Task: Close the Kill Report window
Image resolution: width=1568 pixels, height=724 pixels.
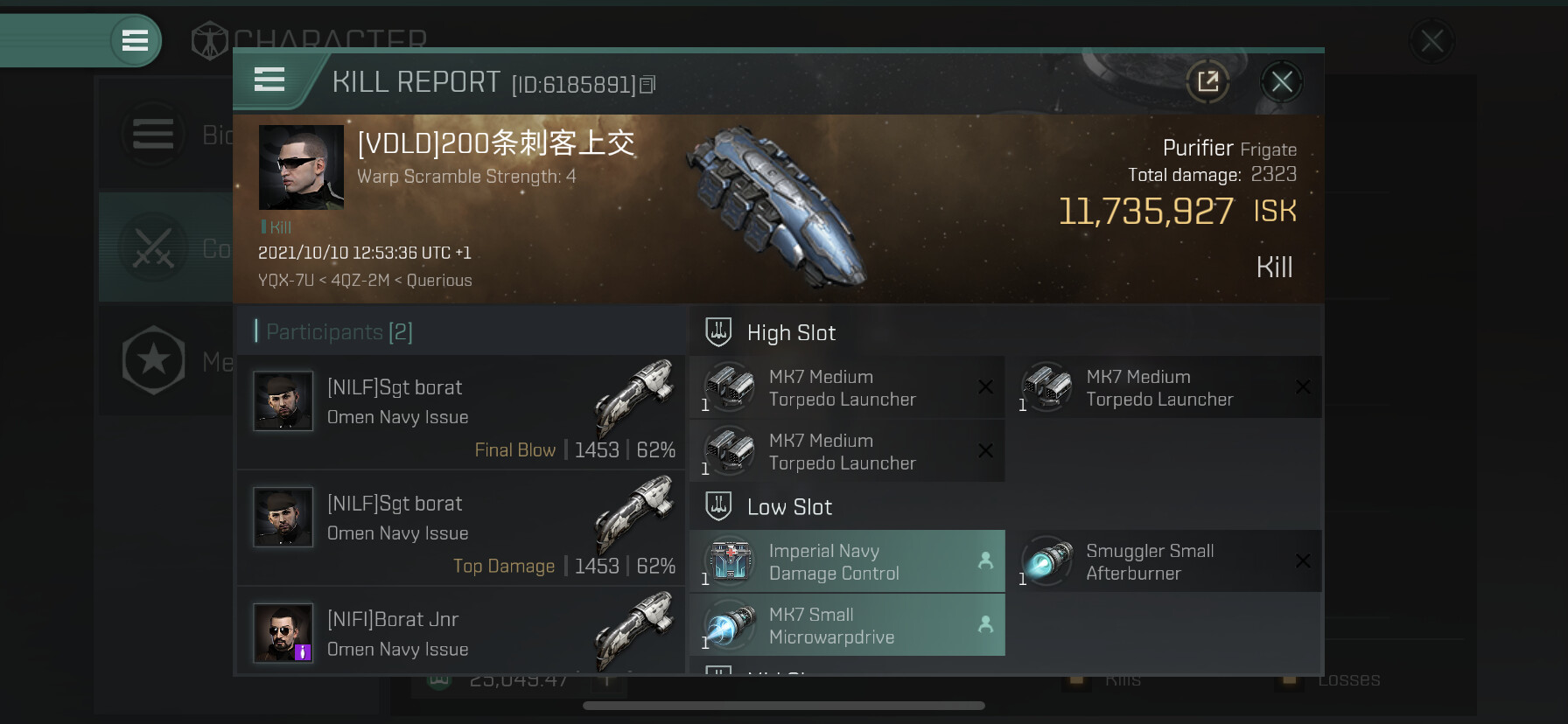Action: (1282, 82)
